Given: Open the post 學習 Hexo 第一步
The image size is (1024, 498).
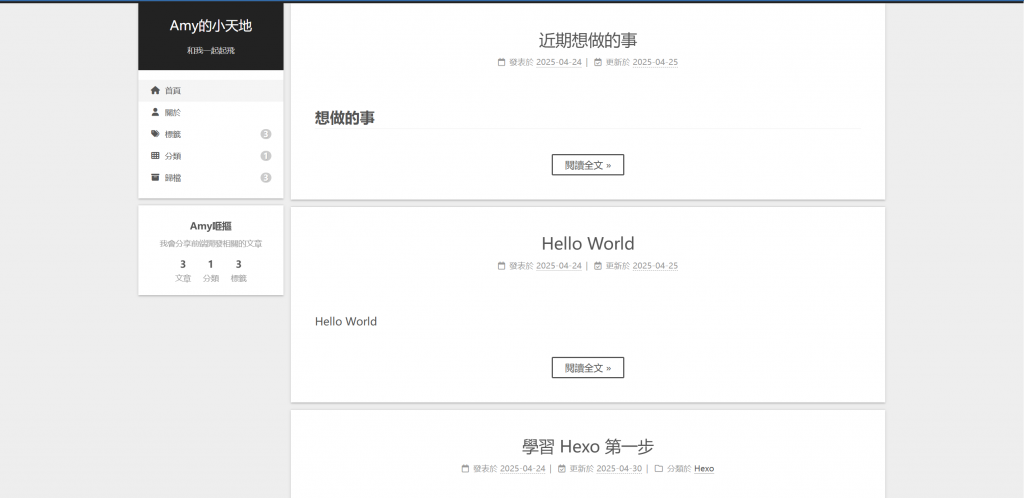Looking at the screenshot, I should 588,446.
